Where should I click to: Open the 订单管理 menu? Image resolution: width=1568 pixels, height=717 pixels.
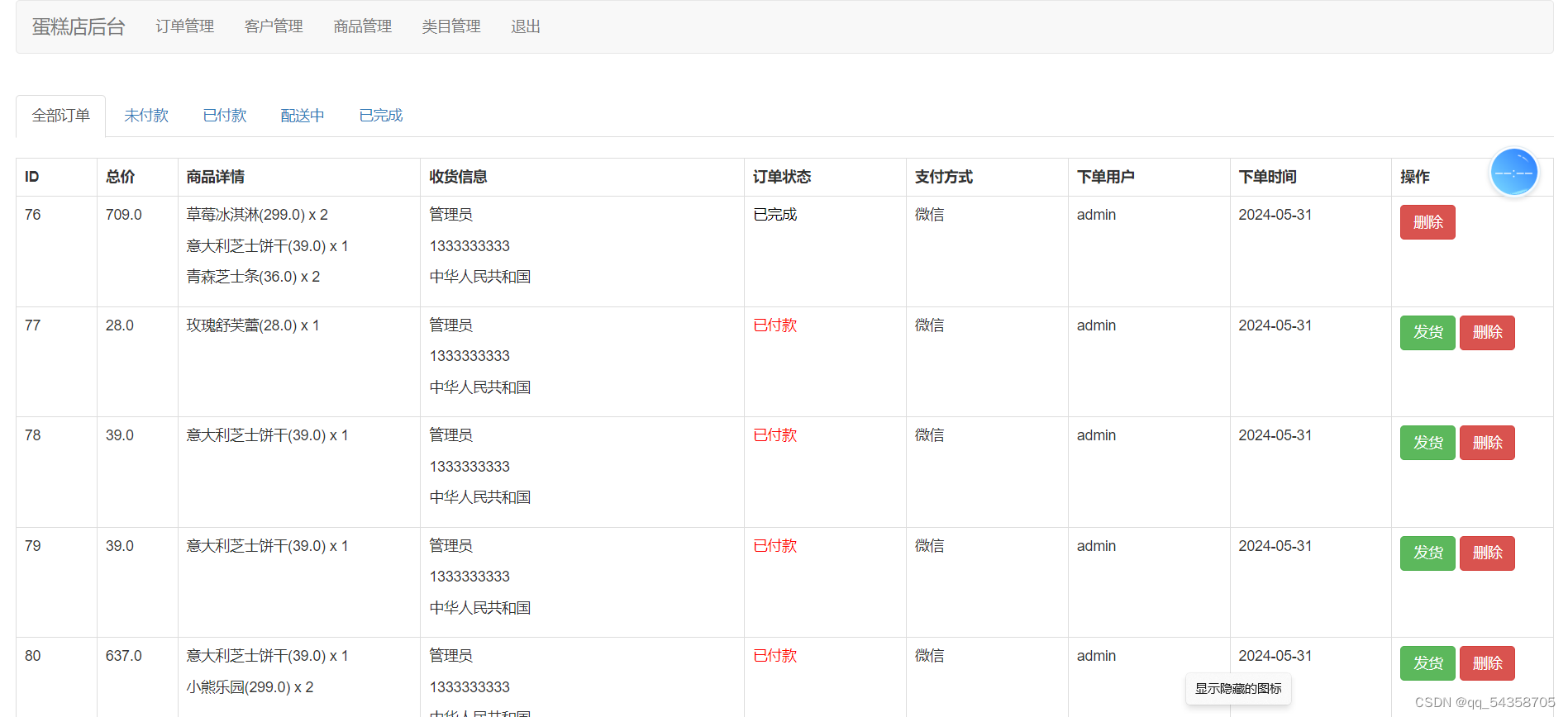coord(185,26)
